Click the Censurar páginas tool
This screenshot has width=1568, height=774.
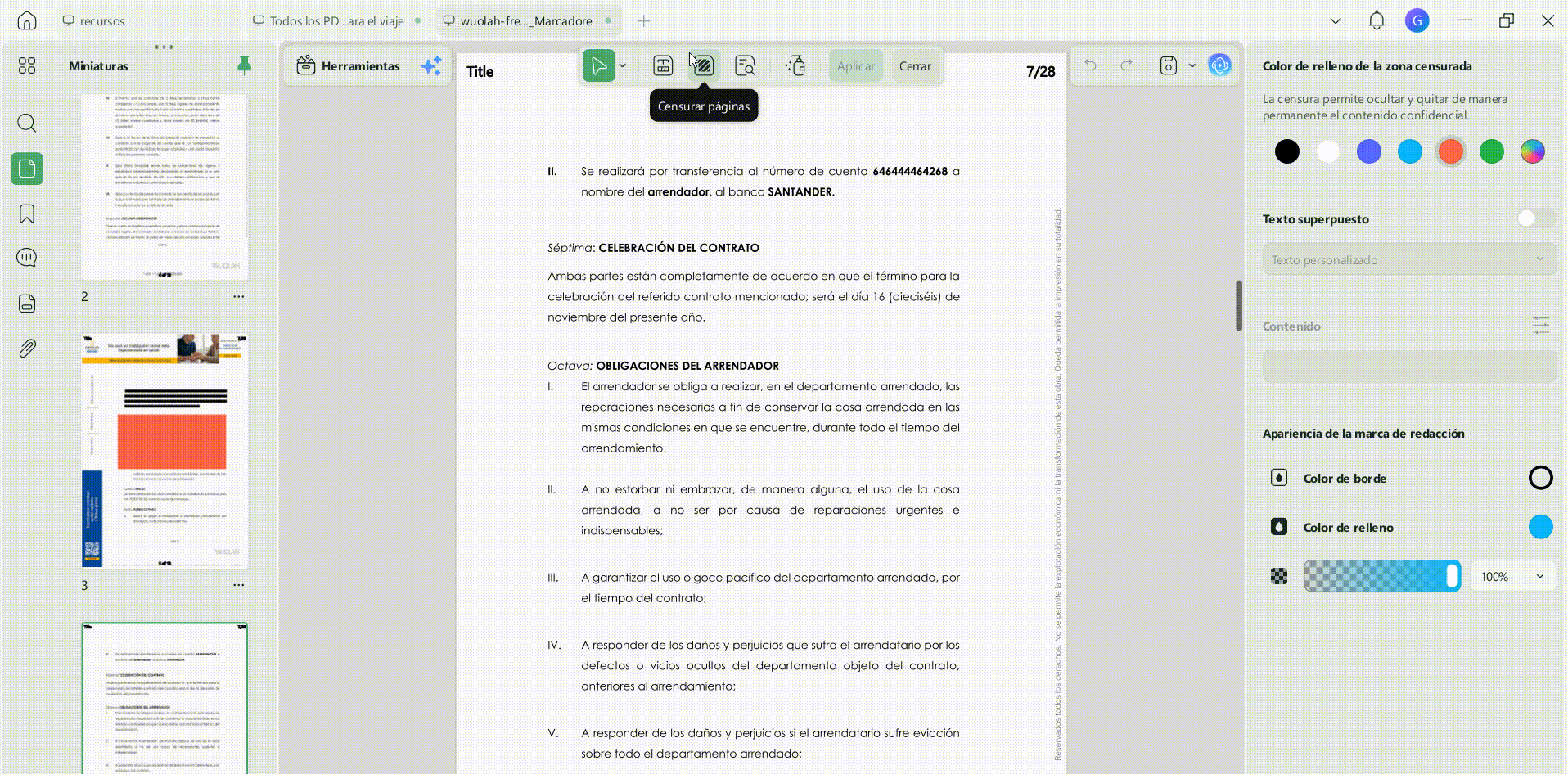703,65
